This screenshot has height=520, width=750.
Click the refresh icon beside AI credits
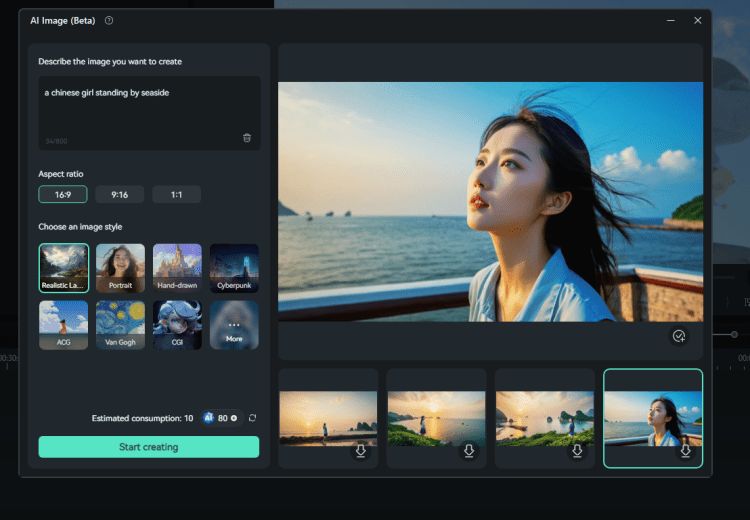[253, 418]
